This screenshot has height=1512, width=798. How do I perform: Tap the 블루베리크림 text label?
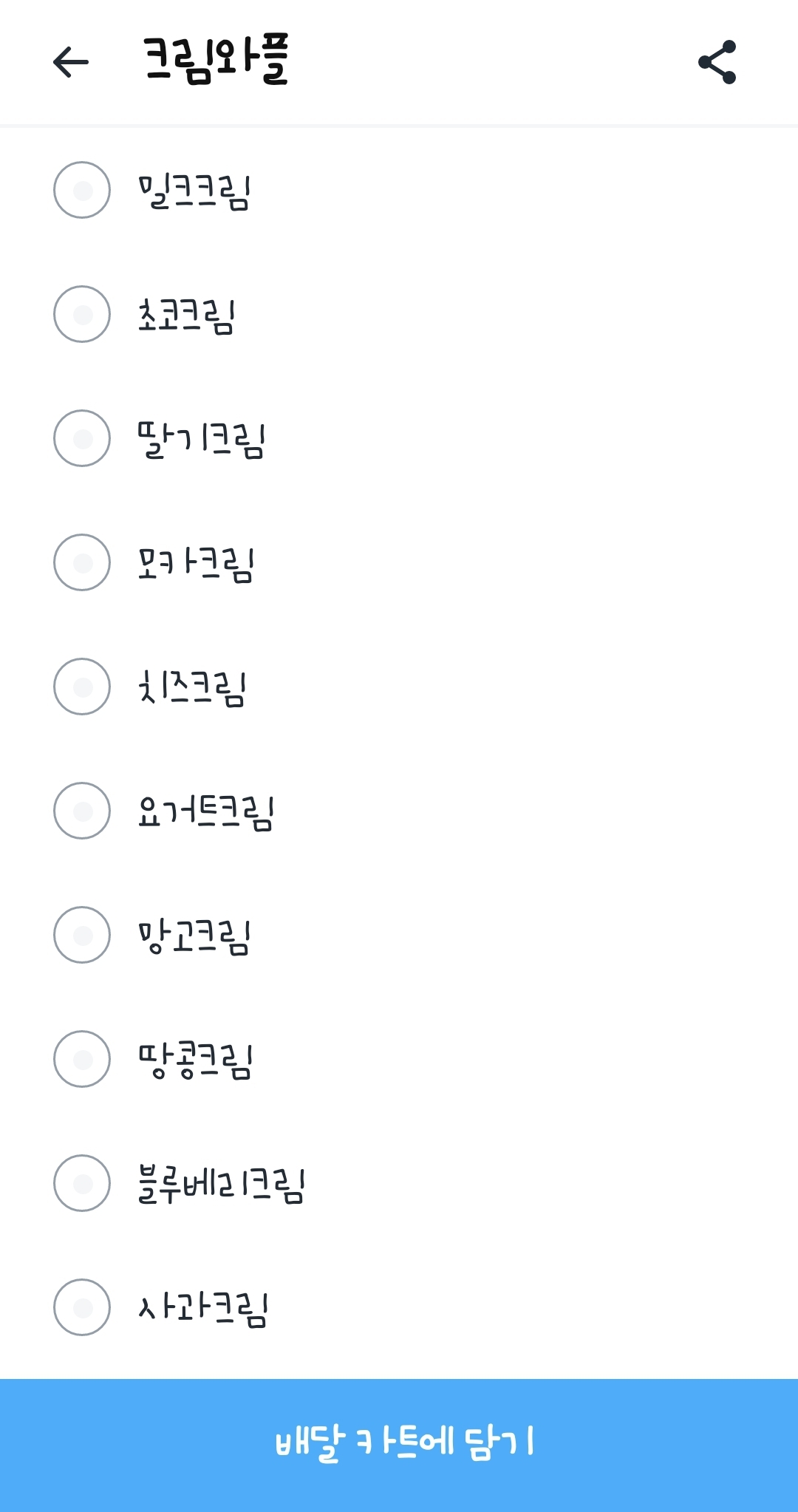pyautogui.click(x=222, y=1185)
